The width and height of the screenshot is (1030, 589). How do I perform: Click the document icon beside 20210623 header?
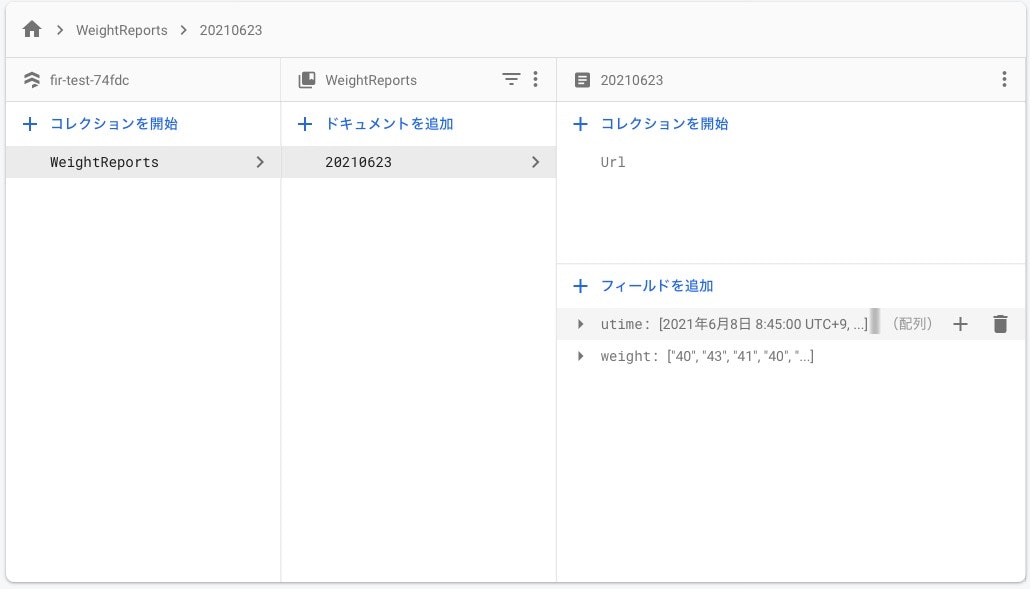[582, 80]
